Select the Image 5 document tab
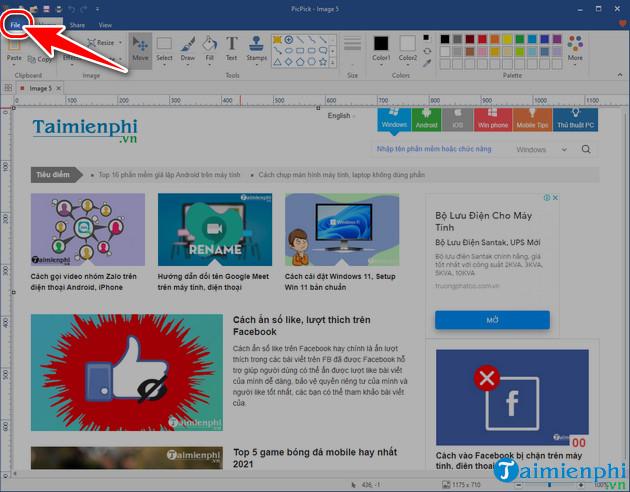The width and height of the screenshot is (630, 492). pyautogui.click(x=40, y=88)
